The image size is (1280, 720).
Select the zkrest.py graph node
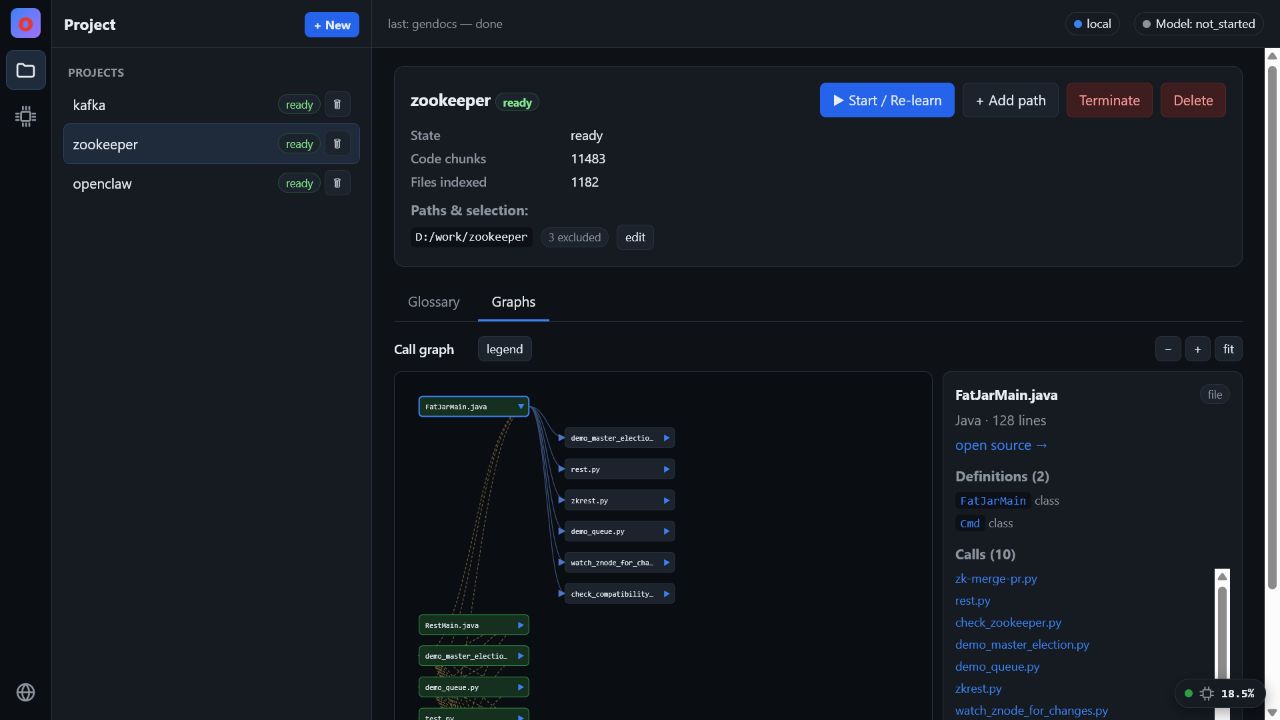coord(619,500)
